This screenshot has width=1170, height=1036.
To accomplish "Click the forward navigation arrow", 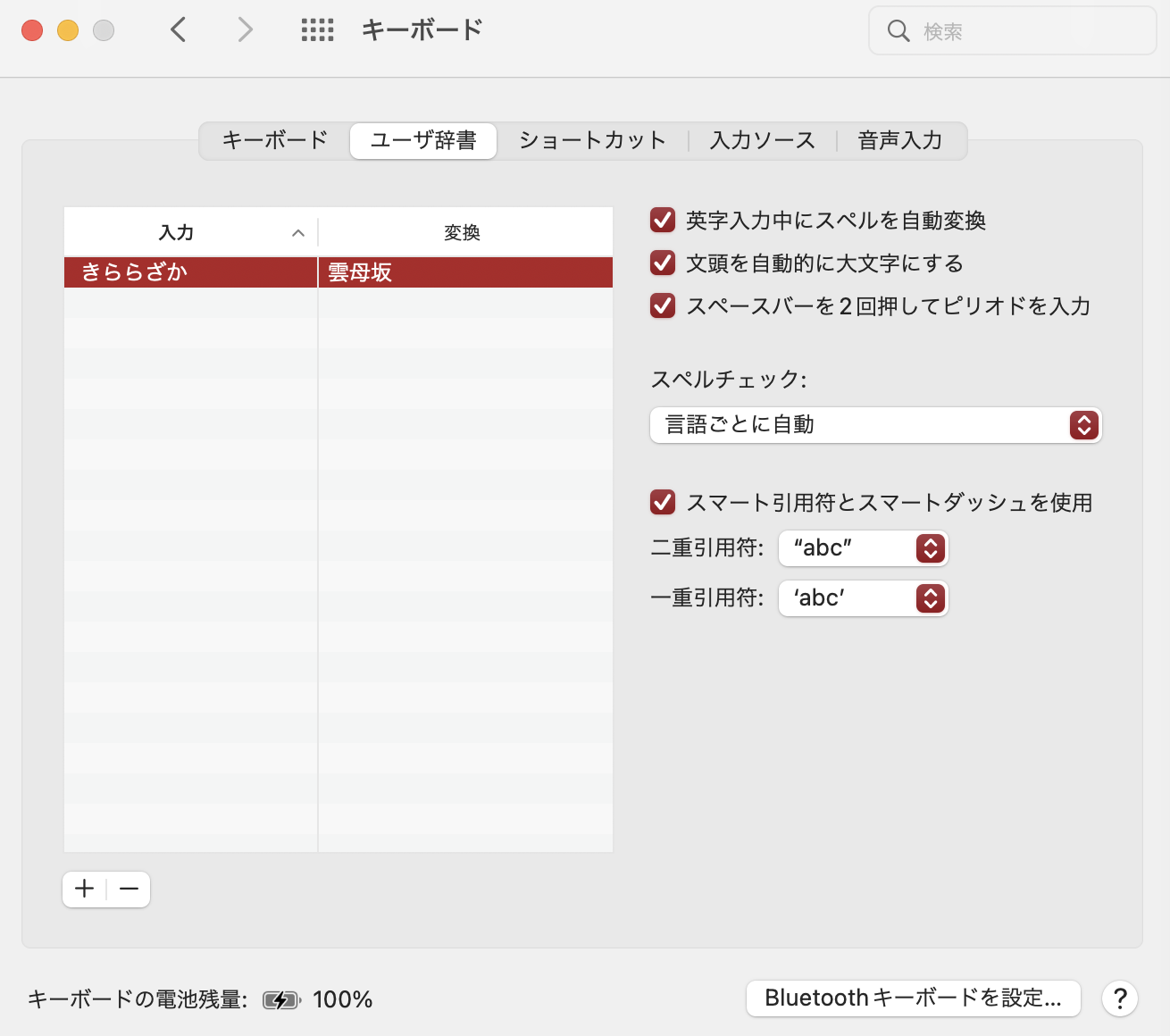I will click(x=245, y=30).
